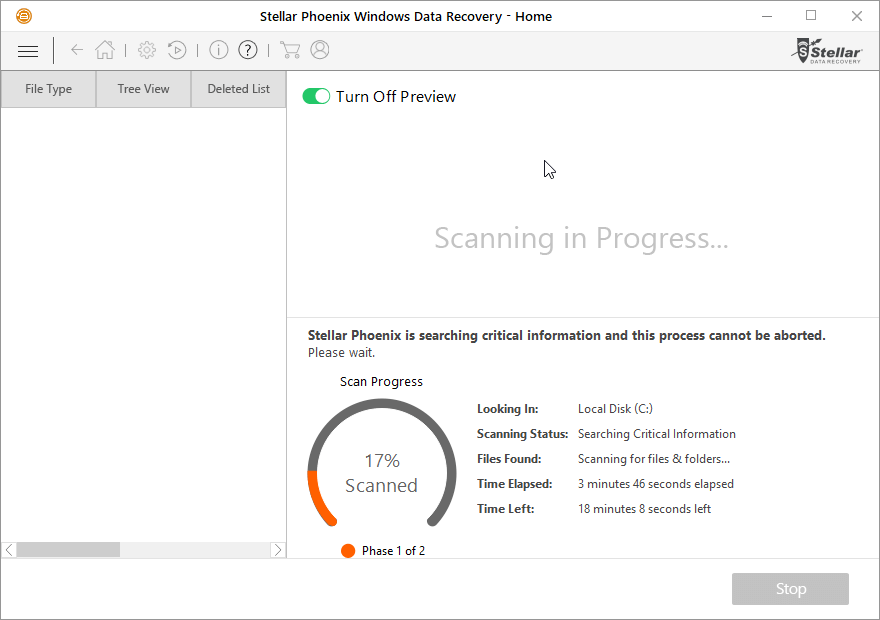Click the resume recovery icon
This screenshot has height=620, width=880.
[177, 50]
